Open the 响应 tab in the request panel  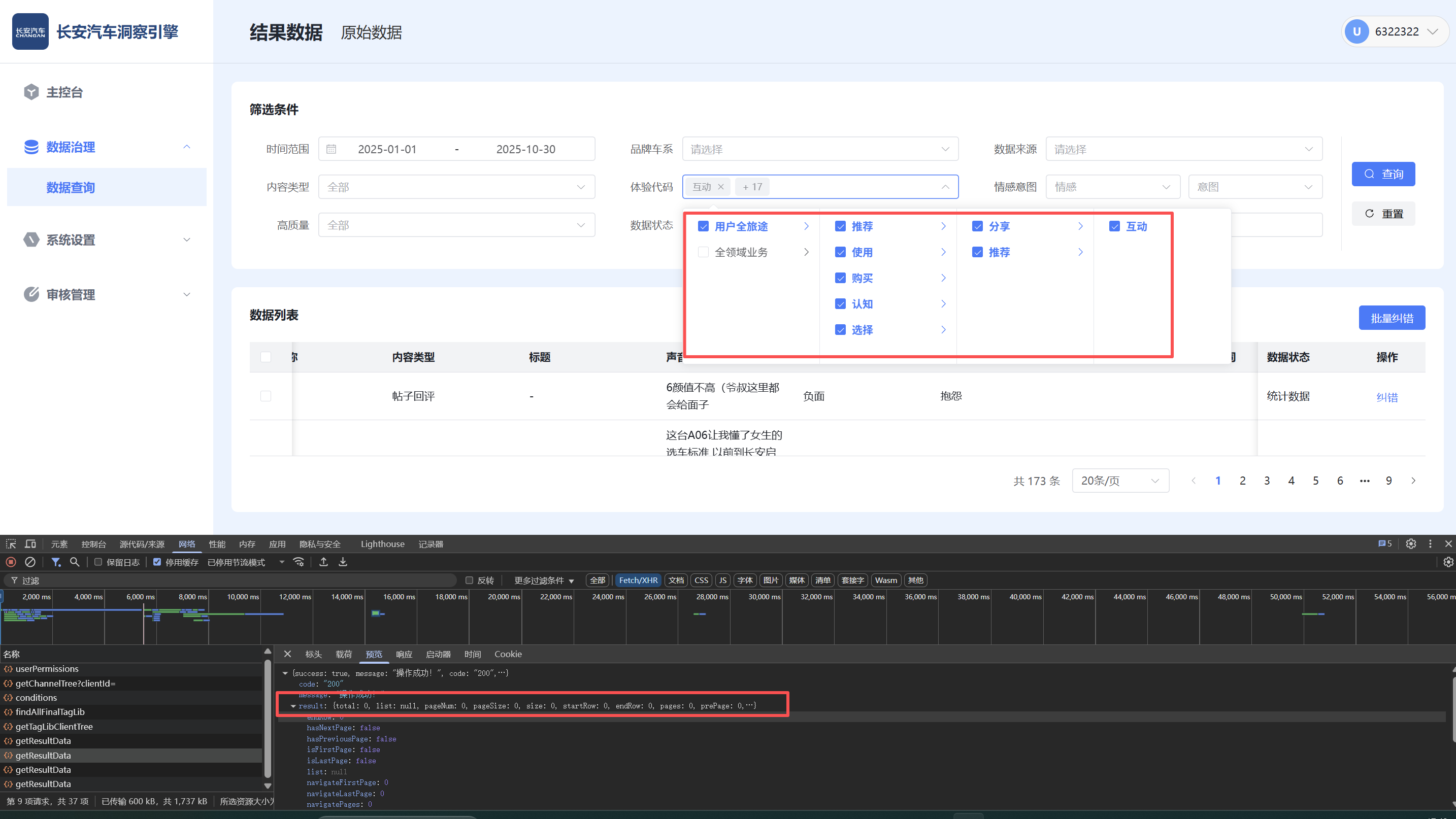404,654
